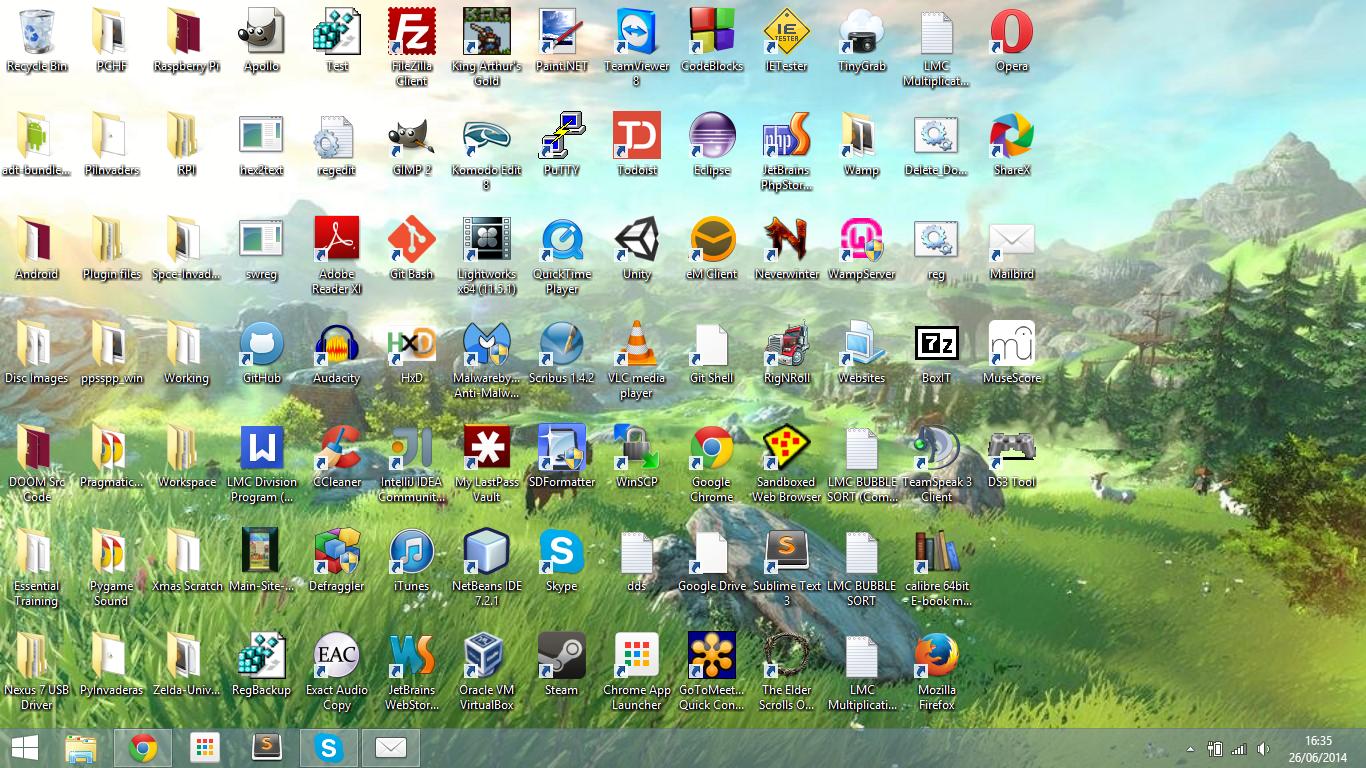Click the Exact Audio Copy icon

point(336,671)
